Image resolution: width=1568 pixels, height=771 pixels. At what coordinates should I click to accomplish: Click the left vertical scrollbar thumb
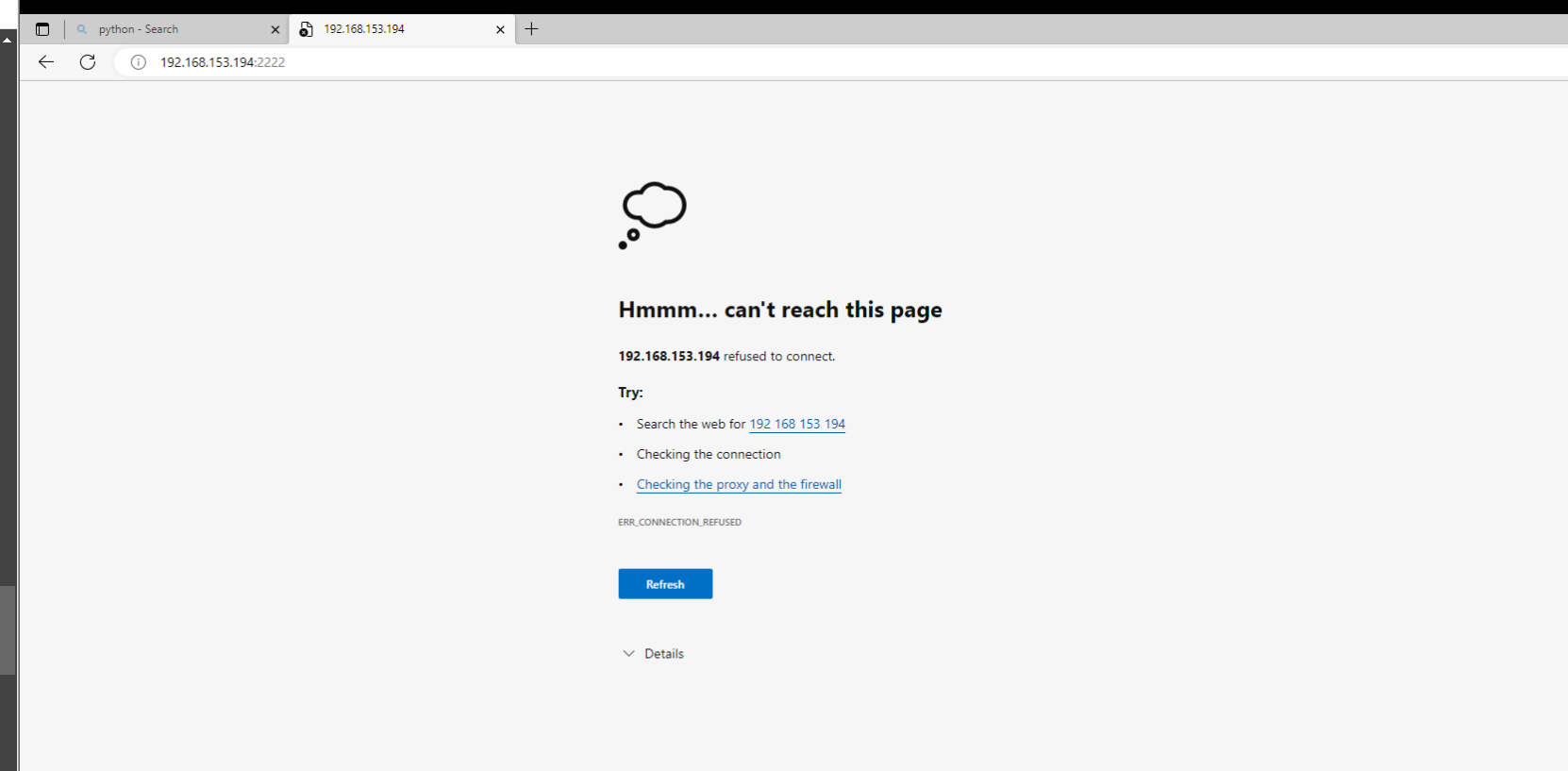point(8,630)
